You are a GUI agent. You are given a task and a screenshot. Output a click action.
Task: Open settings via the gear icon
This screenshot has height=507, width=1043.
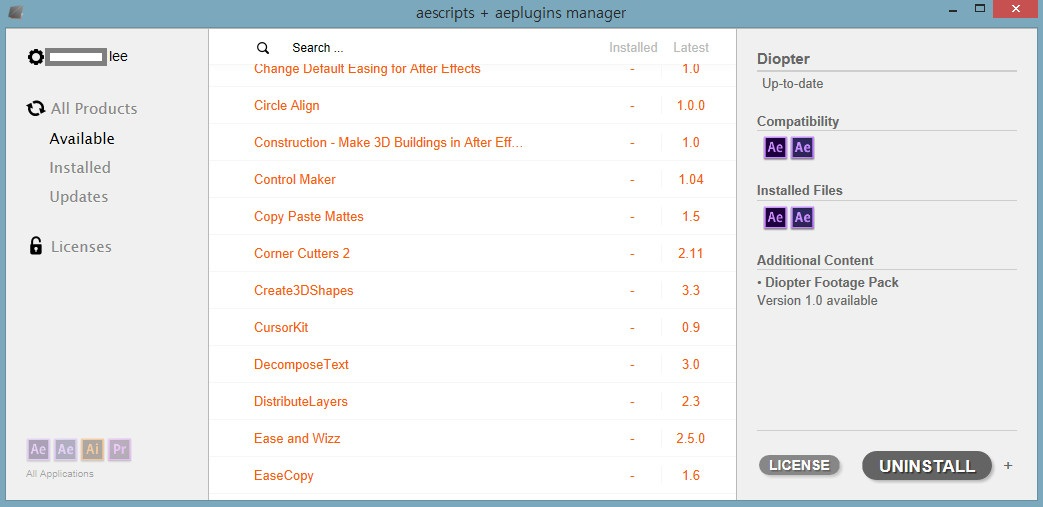(35, 57)
